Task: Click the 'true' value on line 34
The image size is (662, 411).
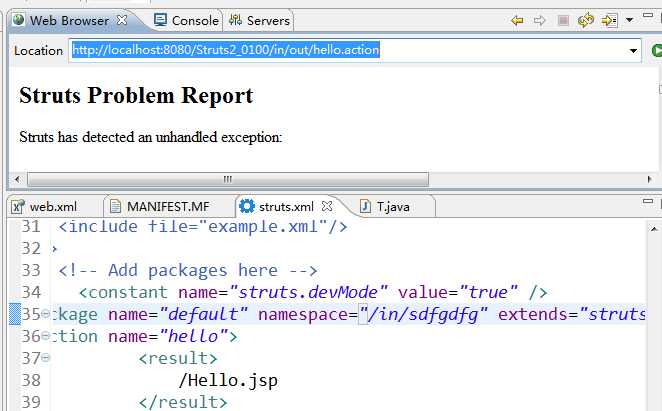Action: [x=488, y=292]
